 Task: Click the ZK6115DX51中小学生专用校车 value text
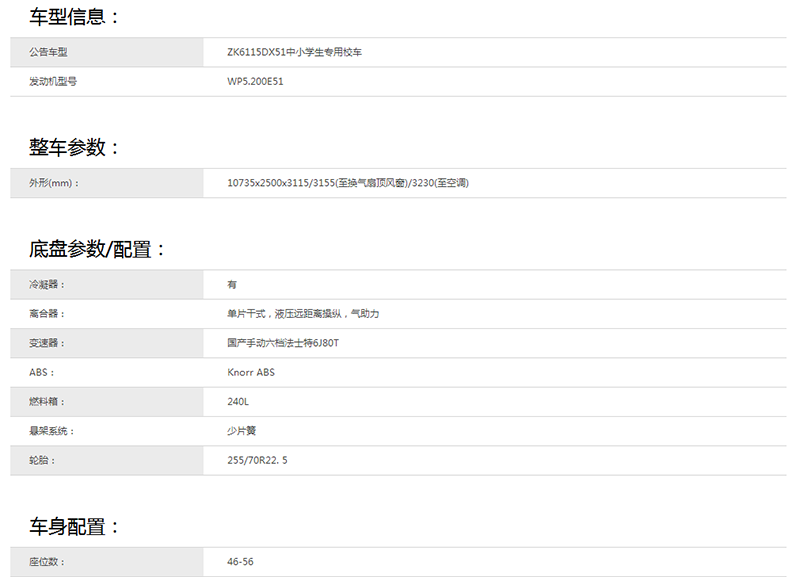tap(295, 52)
